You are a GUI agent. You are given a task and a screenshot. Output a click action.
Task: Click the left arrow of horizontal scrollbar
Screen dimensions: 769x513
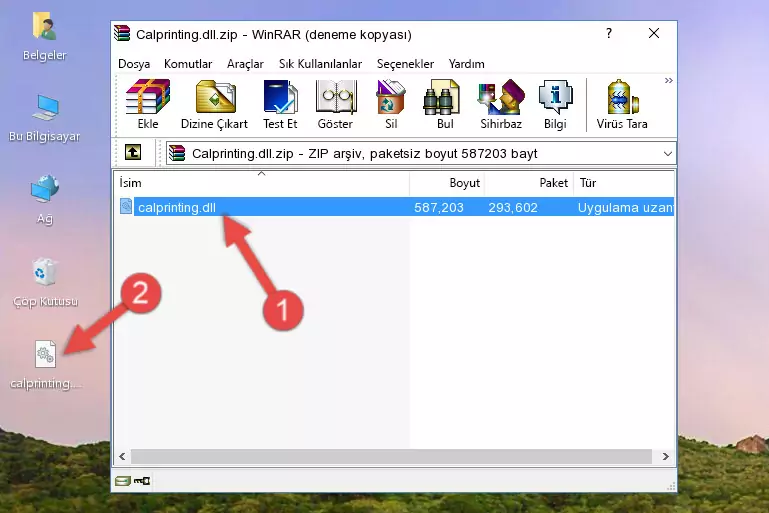point(122,457)
